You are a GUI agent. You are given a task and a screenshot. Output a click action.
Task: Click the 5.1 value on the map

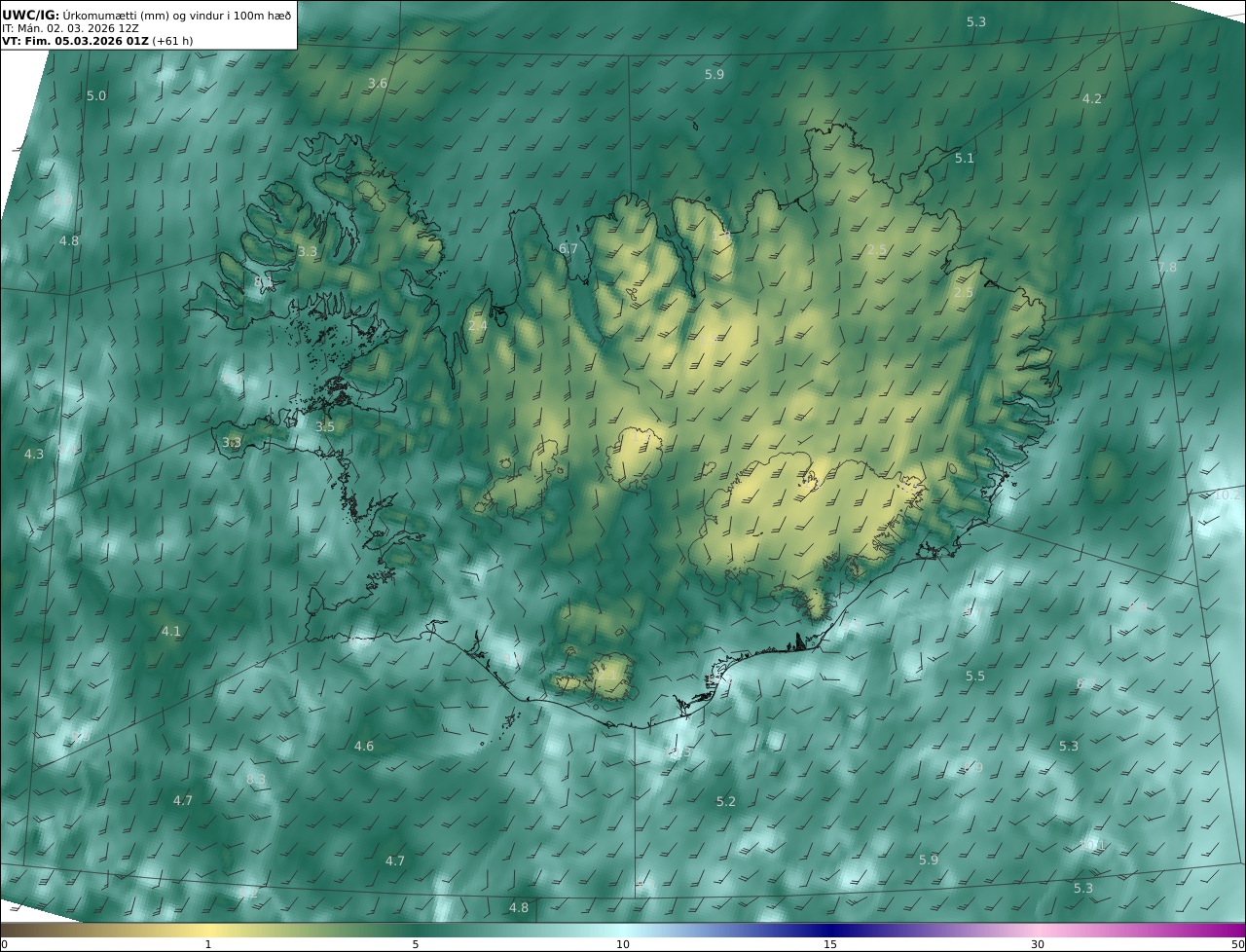(x=964, y=158)
